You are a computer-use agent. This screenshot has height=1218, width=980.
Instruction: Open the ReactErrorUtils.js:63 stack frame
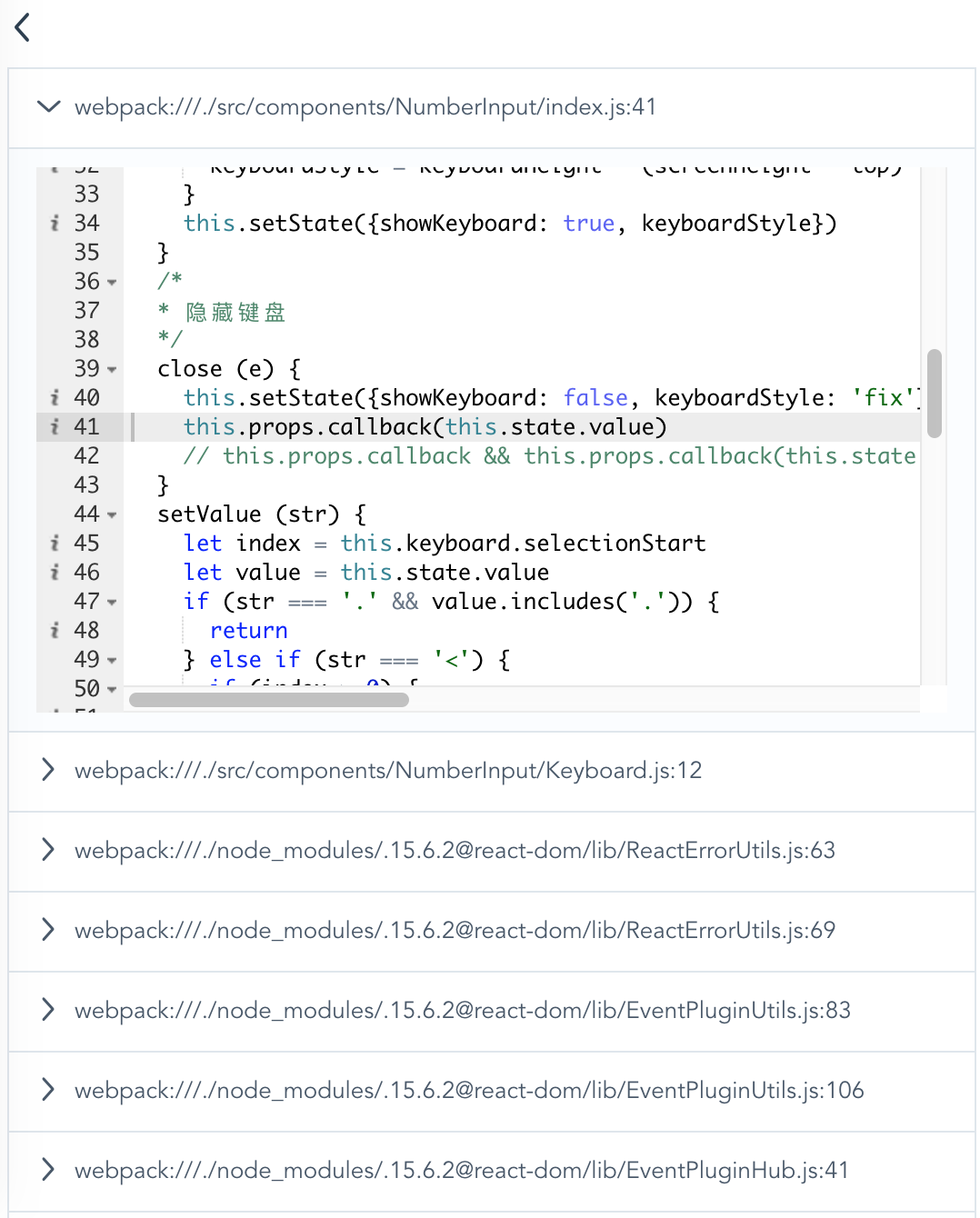click(x=48, y=851)
